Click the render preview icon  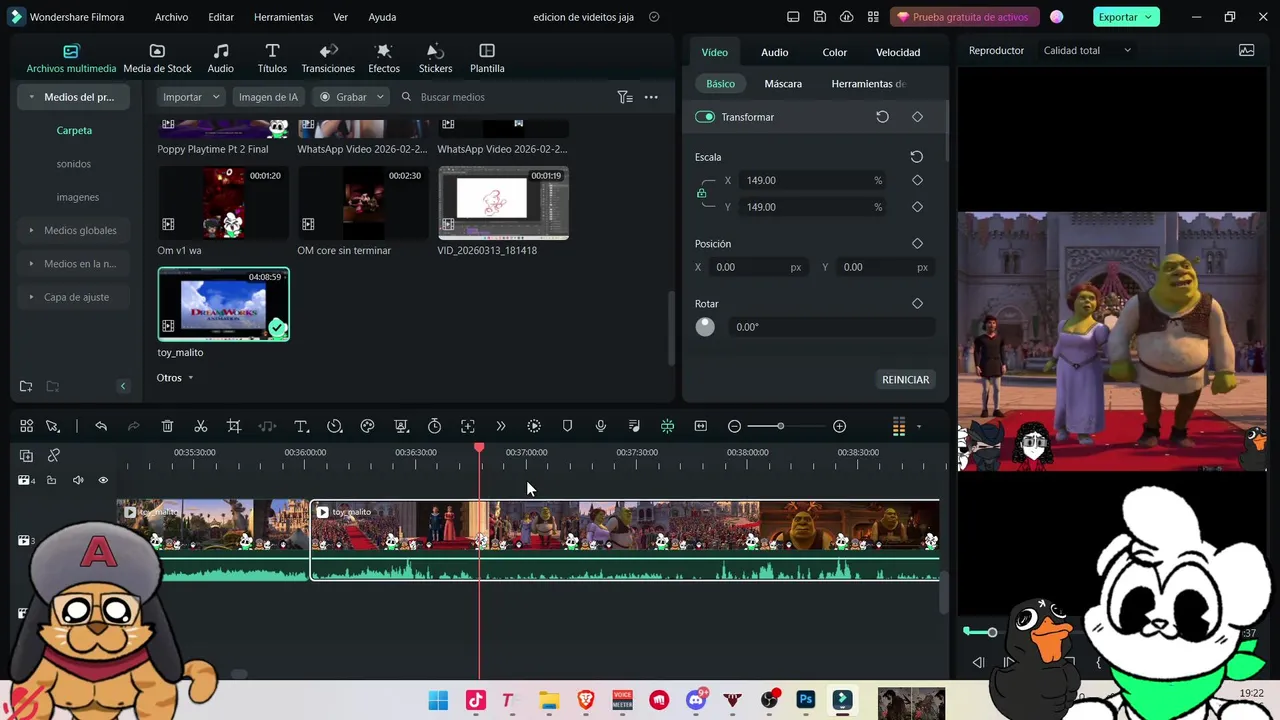(x=534, y=426)
